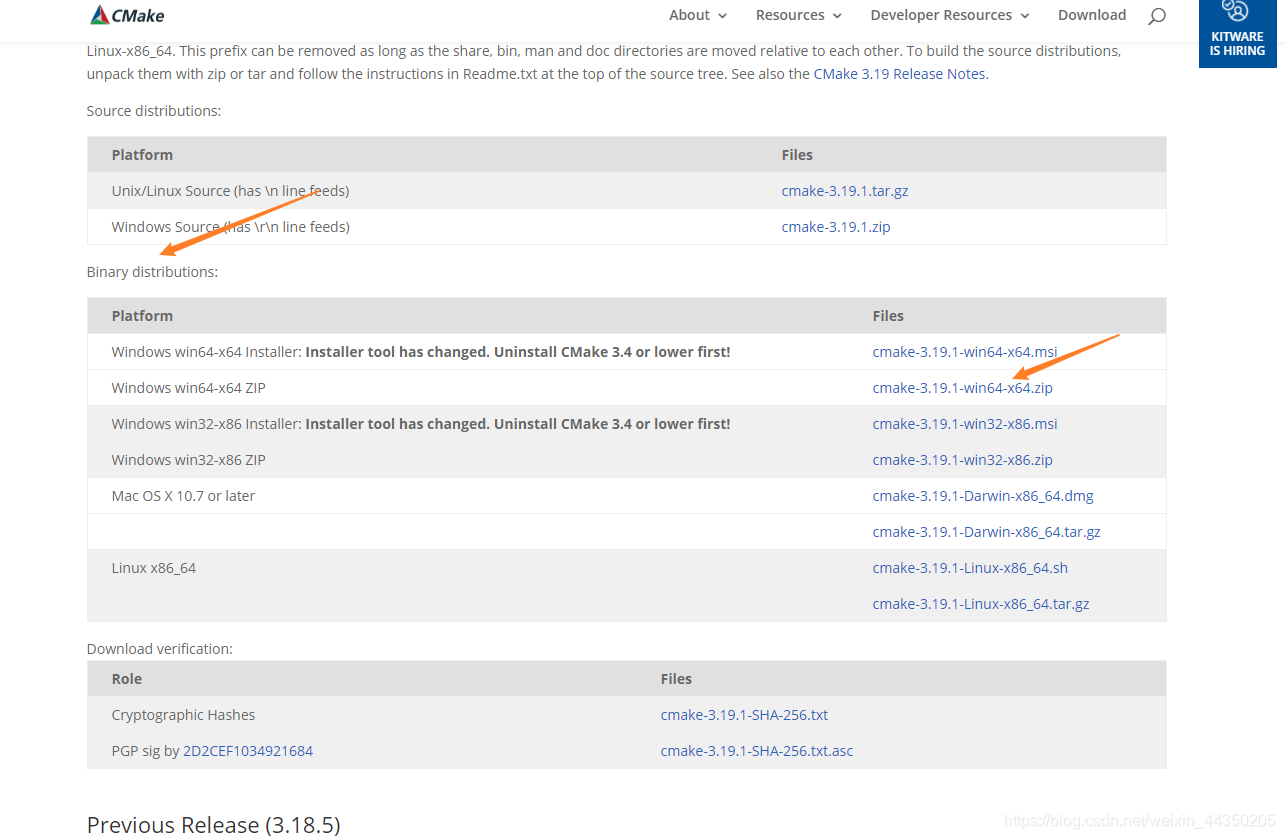Select 'Unix/Linux Source (has \n line feeds)' text

click(x=230, y=191)
